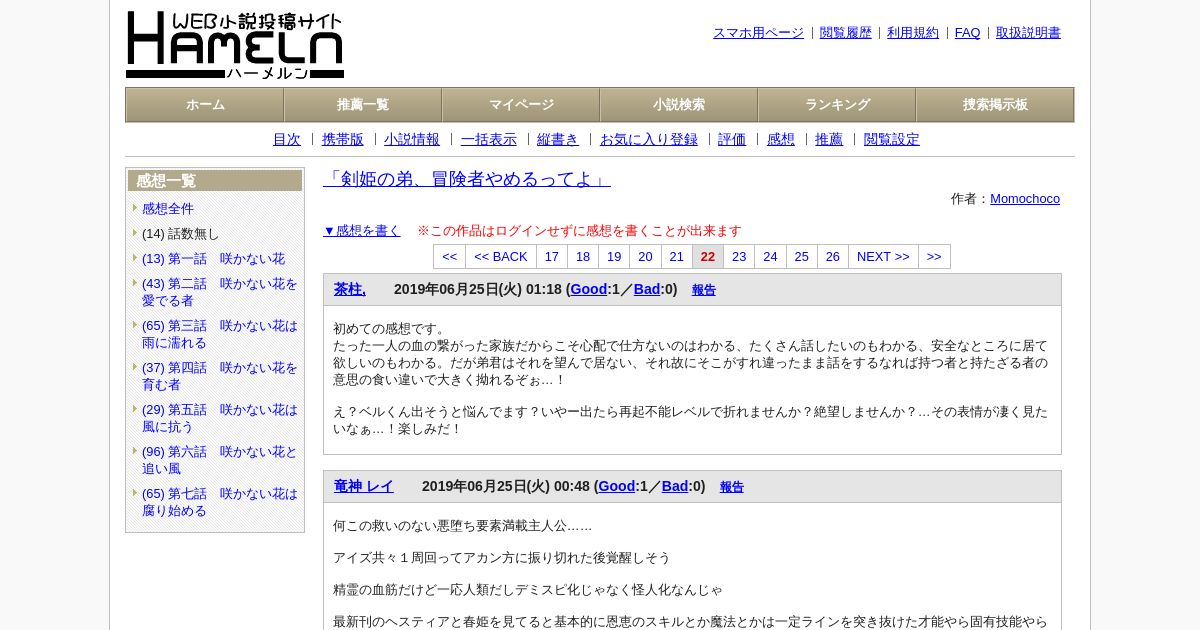Report 茶柱,'s review with 報告
The width and height of the screenshot is (1200, 630).
pyautogui.click(x=704, y=290)
